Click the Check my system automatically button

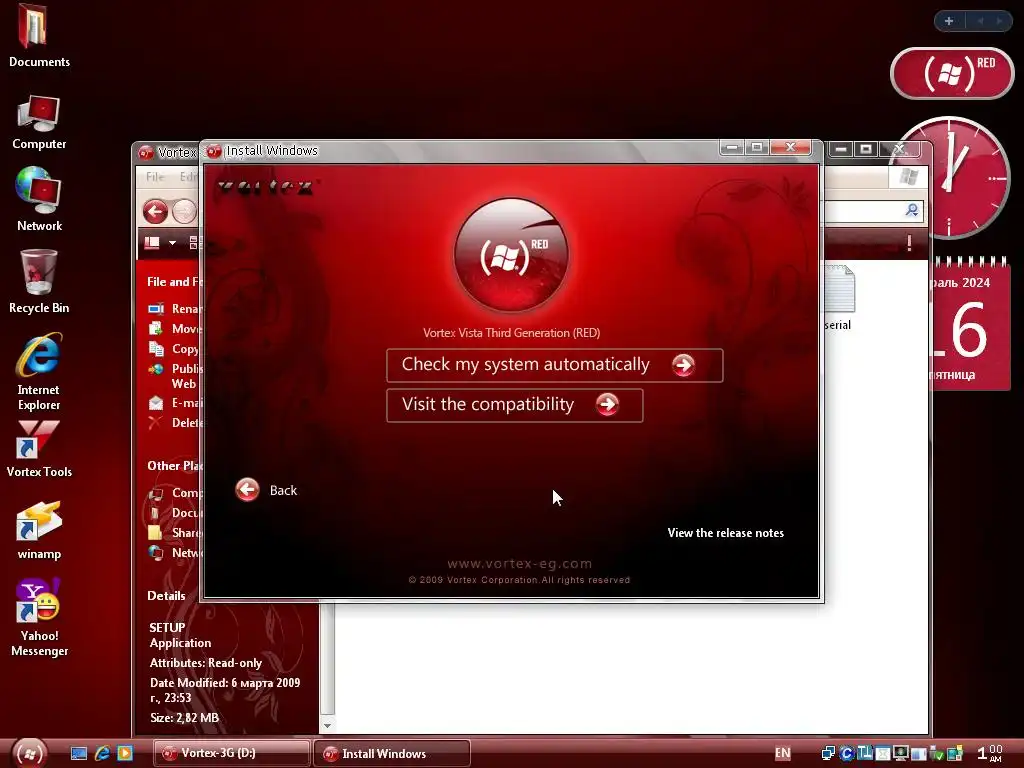[554, 365]
